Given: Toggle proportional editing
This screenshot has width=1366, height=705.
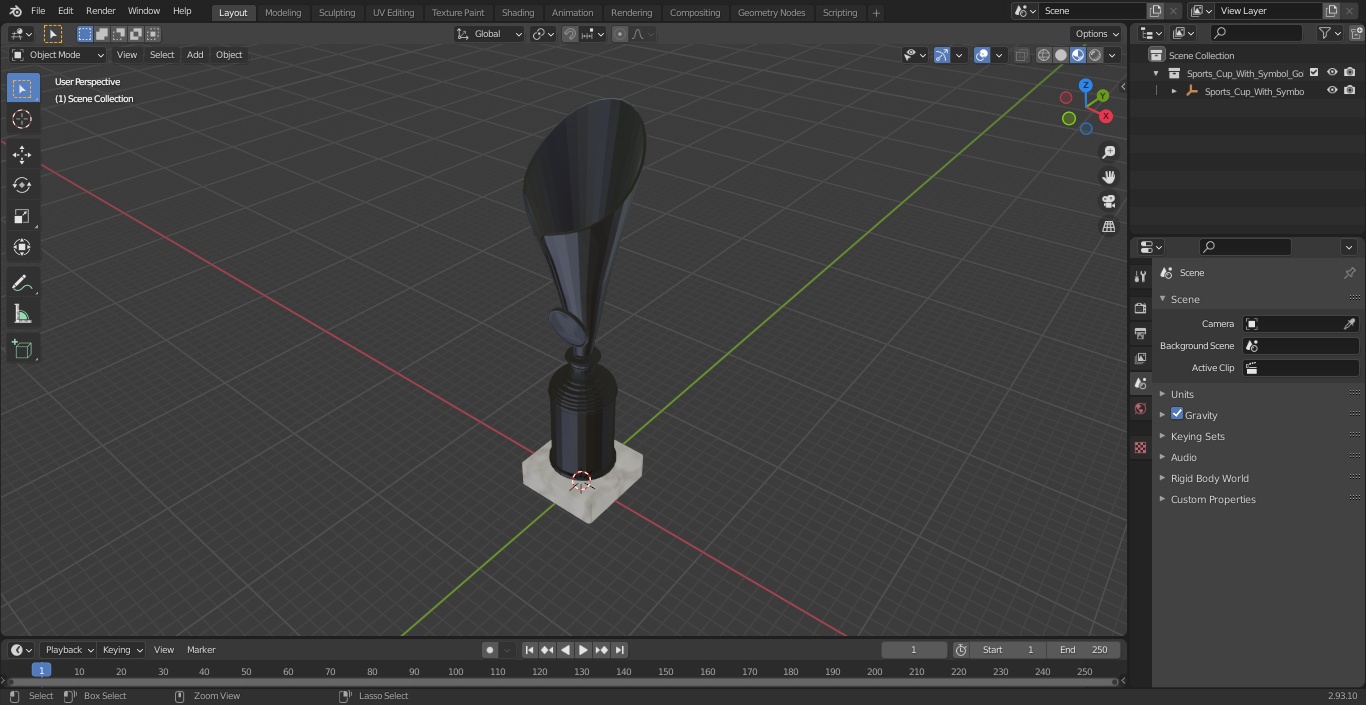Looking at the screenshot, I should 620,34.
